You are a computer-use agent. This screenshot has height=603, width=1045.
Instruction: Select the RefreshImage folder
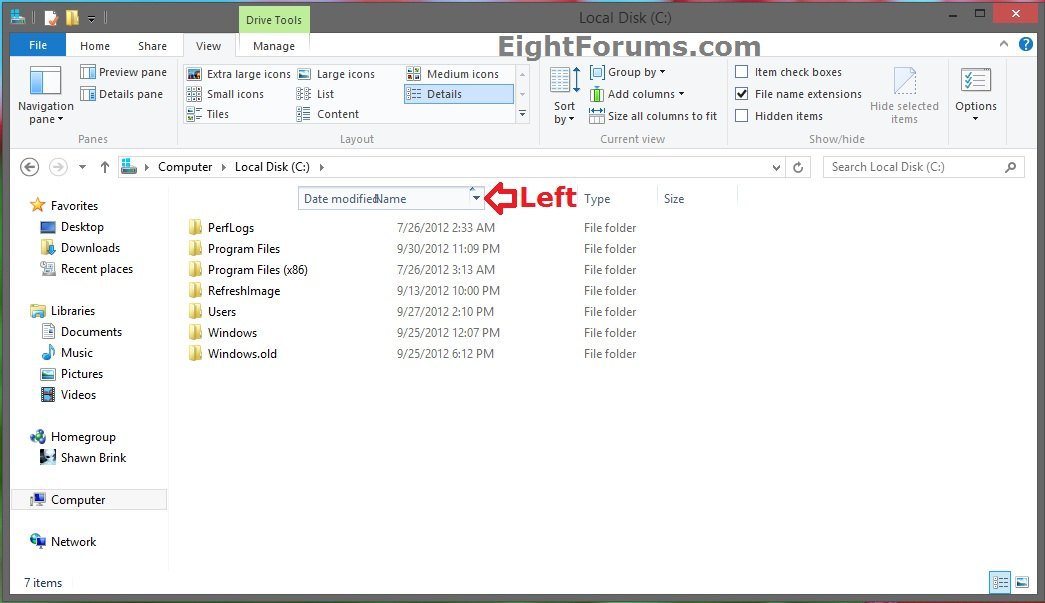244,291
